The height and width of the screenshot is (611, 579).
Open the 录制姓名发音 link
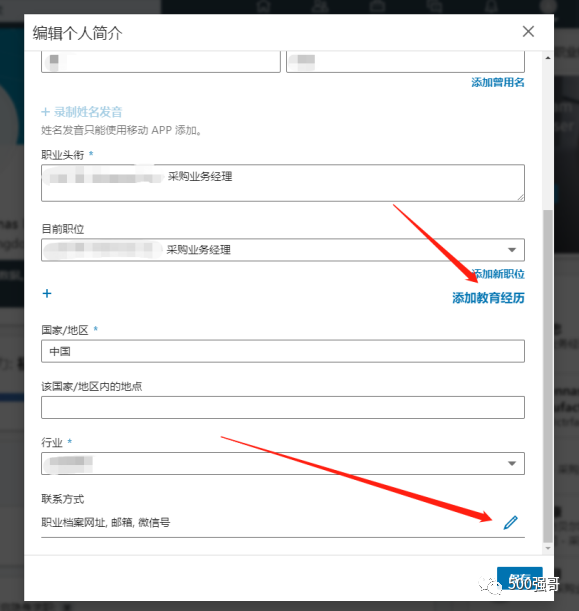click(82, 112)
